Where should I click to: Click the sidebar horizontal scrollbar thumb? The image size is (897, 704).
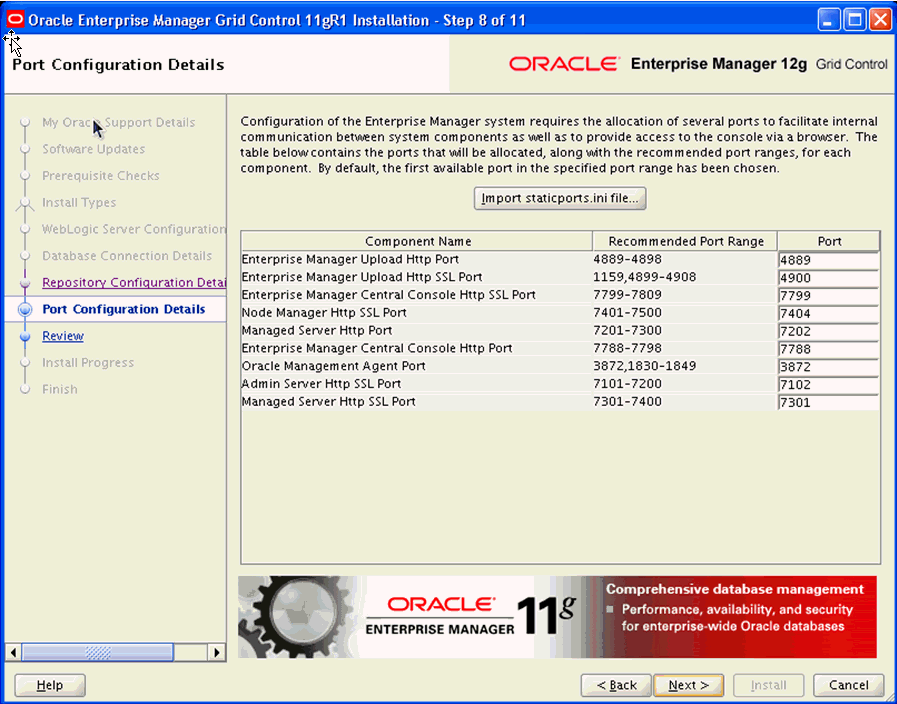97,653
